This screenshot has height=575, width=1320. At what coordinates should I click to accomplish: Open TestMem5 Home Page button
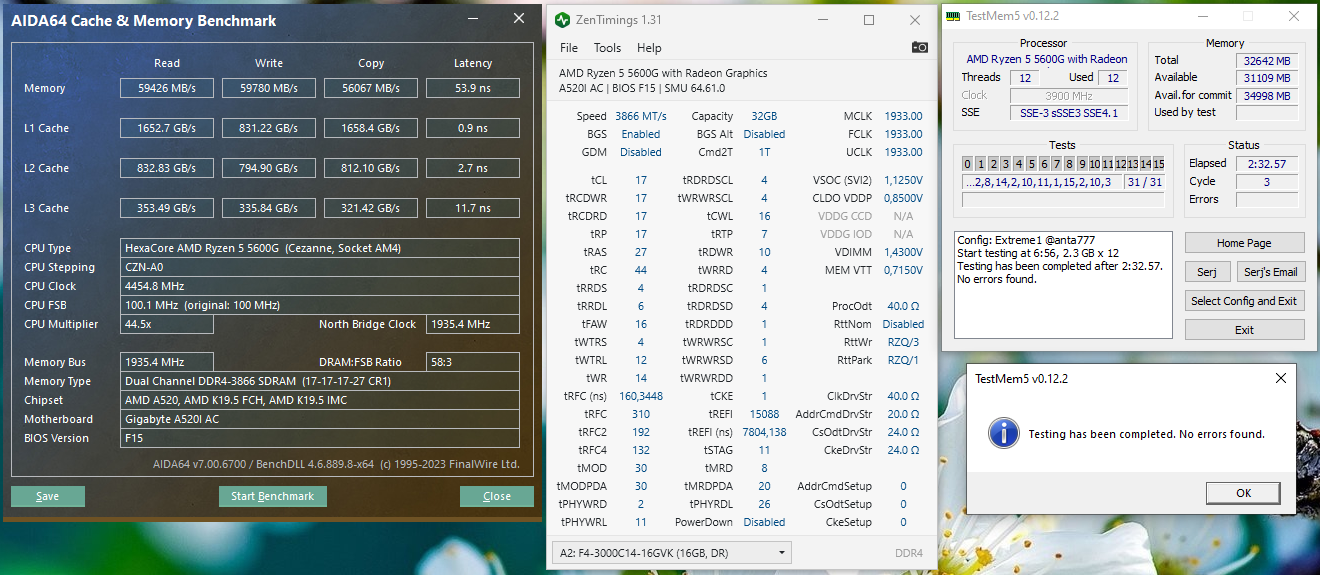coord(1244,243)
